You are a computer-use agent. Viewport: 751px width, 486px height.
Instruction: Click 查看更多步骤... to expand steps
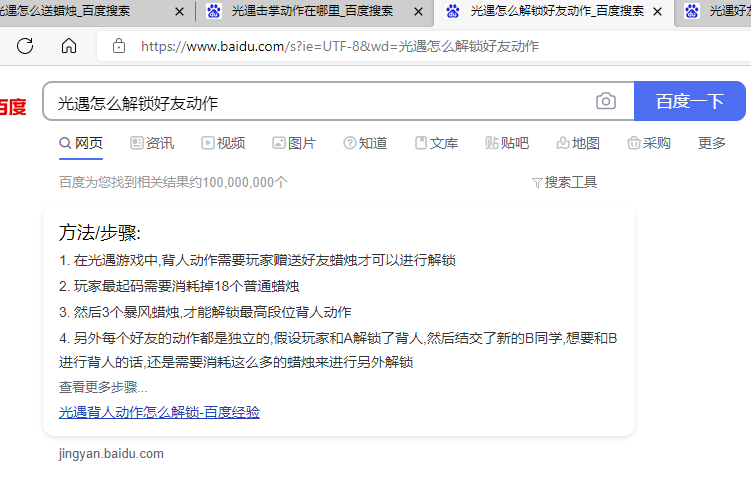click(103, 387)
